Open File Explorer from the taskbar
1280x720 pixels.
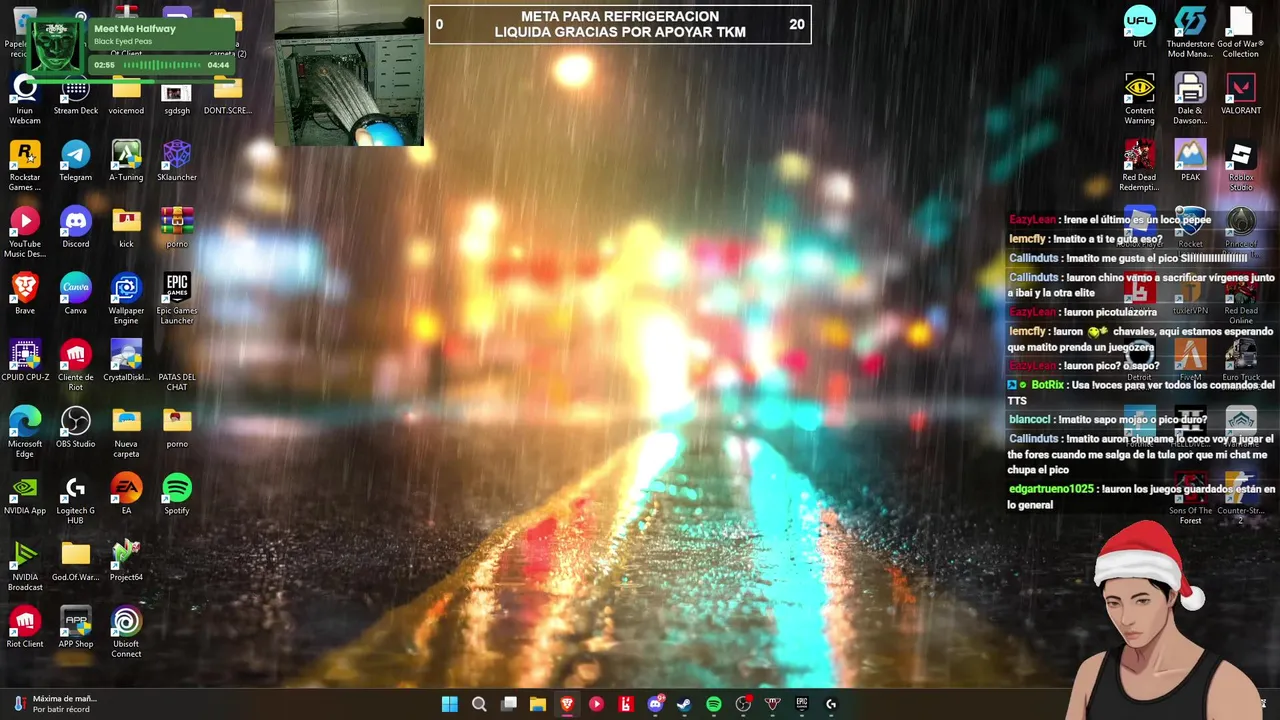[538, 704]
